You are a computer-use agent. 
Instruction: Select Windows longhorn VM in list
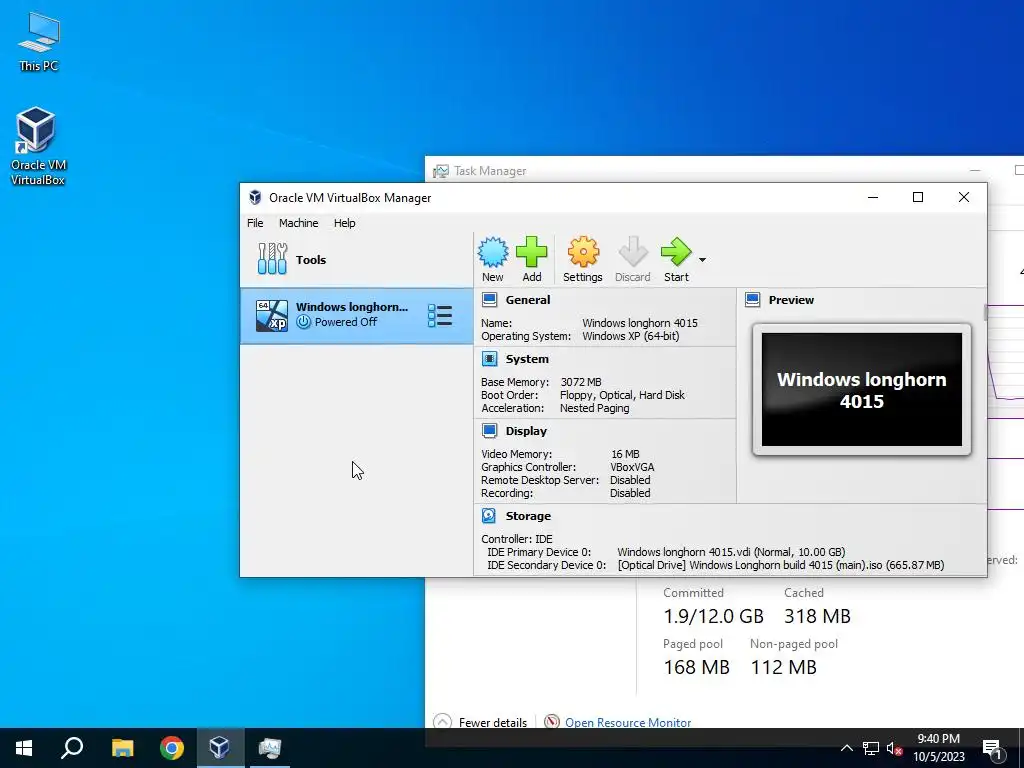tap(357, 315)
